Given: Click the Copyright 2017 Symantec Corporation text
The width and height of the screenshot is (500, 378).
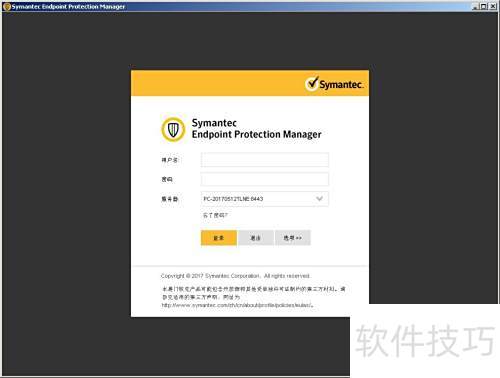Looking at the screenshot, I should [236, 276].
